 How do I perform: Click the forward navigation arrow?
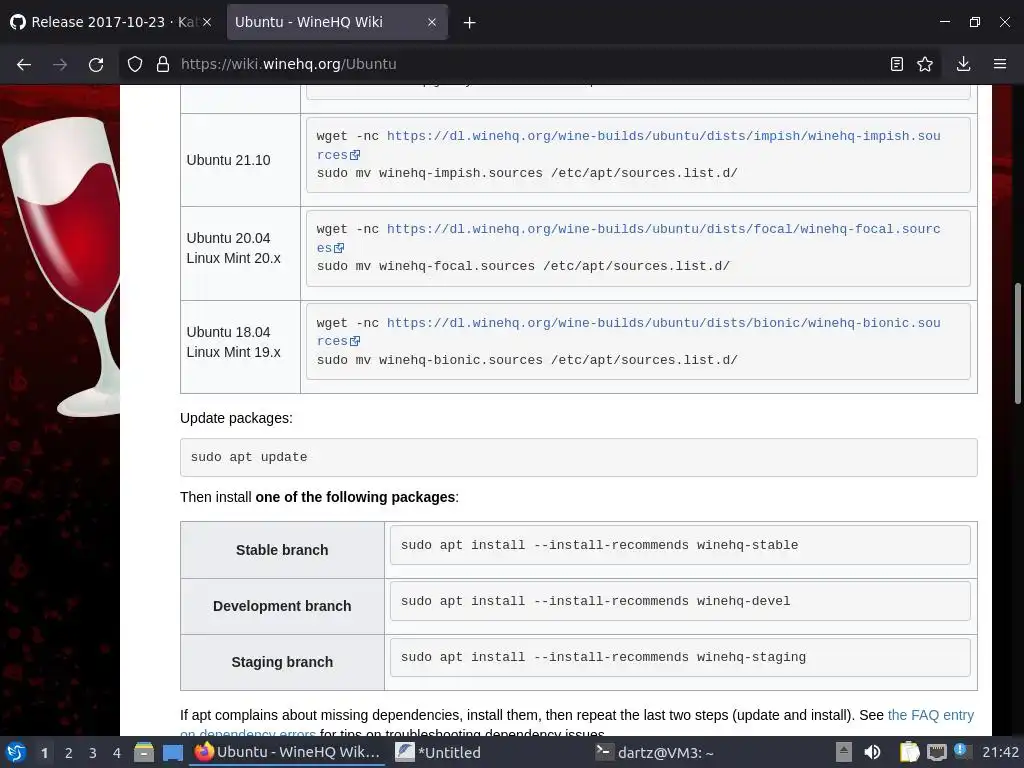coord(60,64)
